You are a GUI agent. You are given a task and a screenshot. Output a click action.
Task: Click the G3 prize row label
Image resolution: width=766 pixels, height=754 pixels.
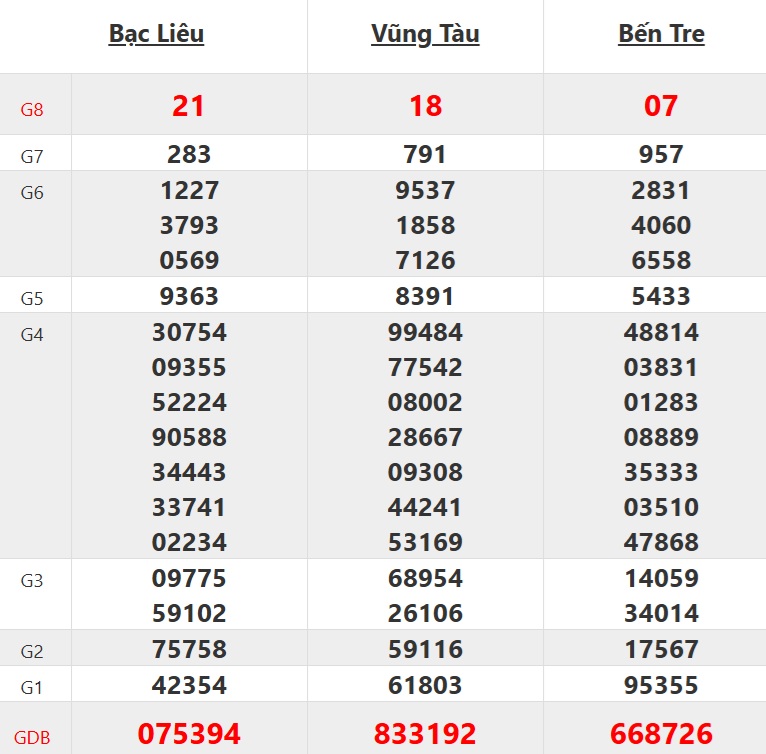pos(32,580)
